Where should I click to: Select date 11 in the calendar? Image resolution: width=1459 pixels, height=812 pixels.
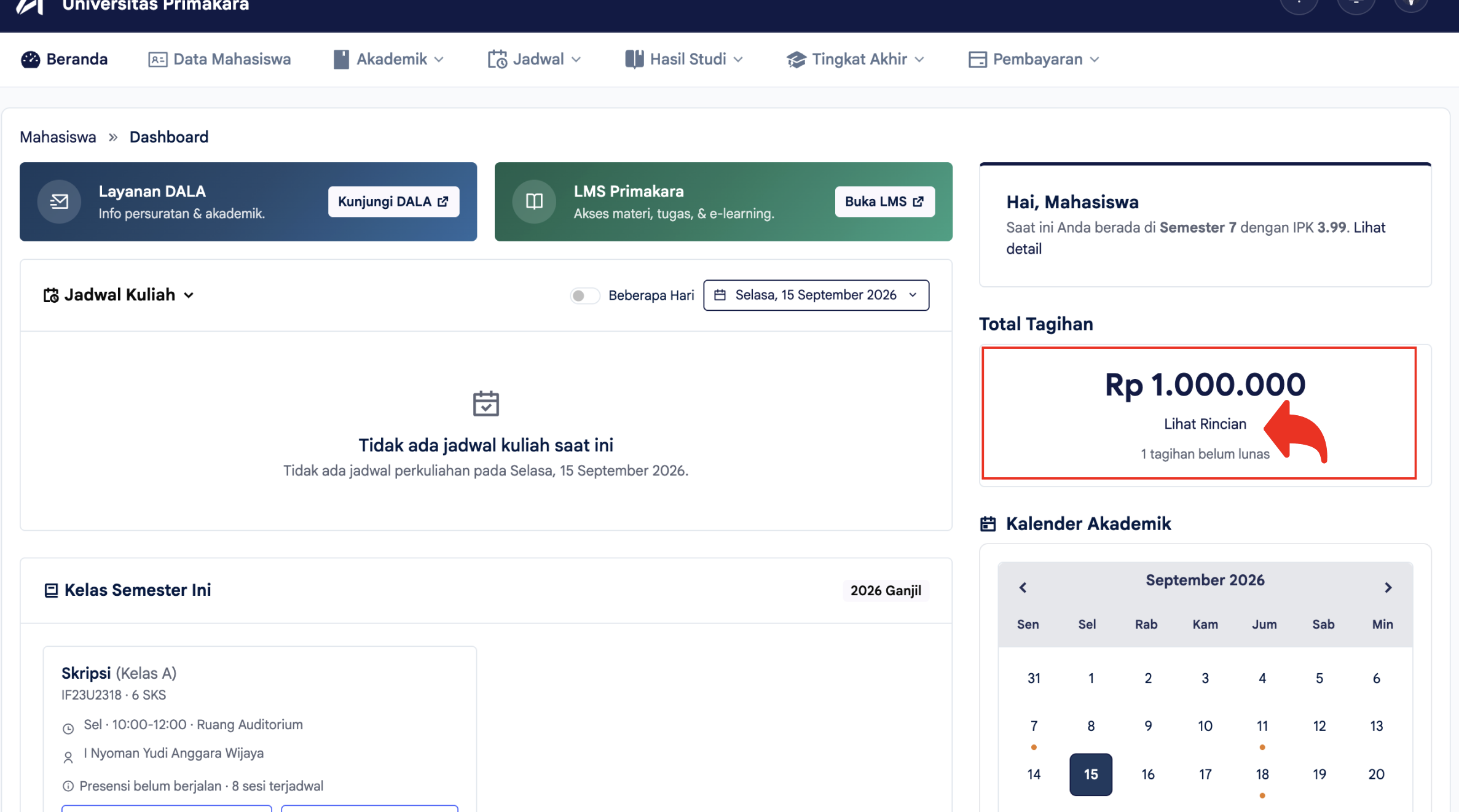tap(1262, 726)
